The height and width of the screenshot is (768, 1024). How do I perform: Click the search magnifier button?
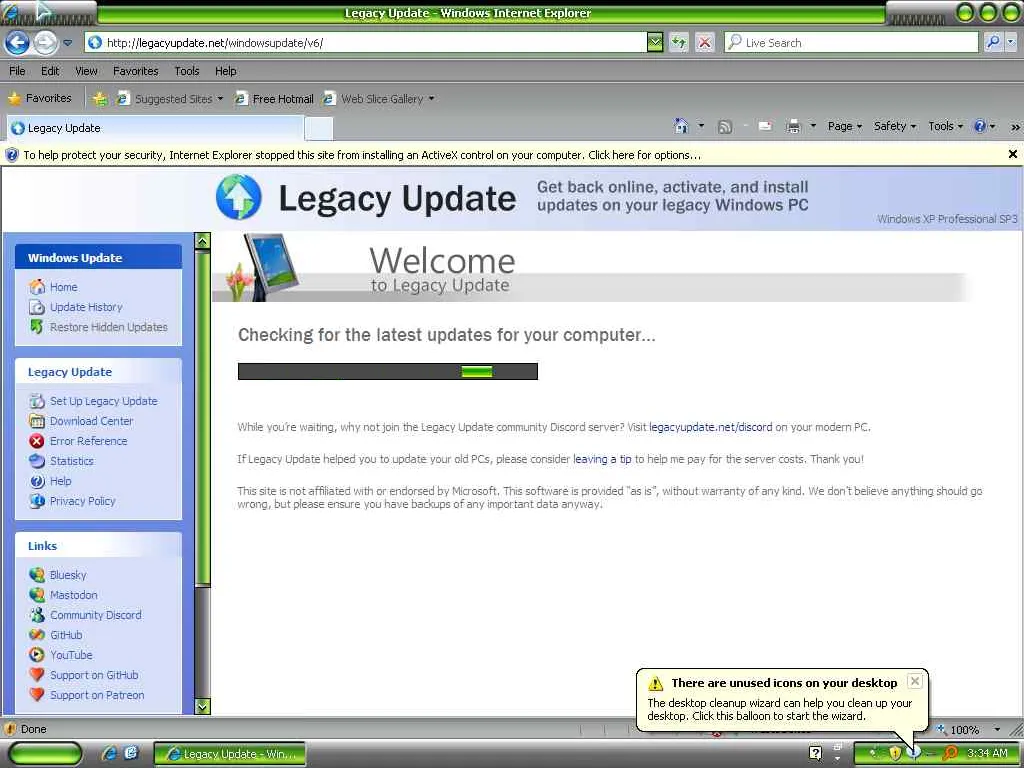click(x=993, y=43)
